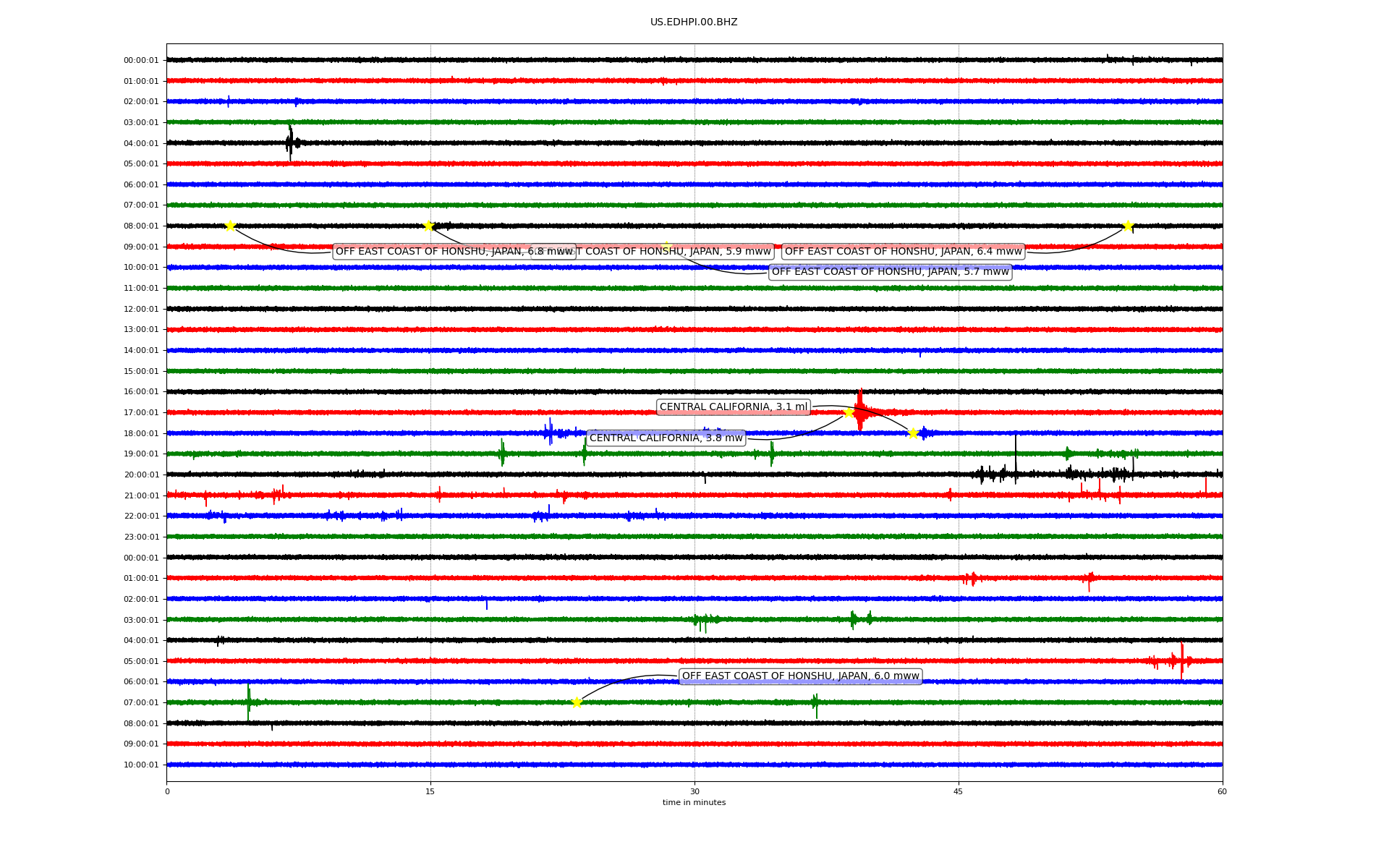
Task: Click the 'time in minutes' axis label
Action: click(x=694, y=802)
